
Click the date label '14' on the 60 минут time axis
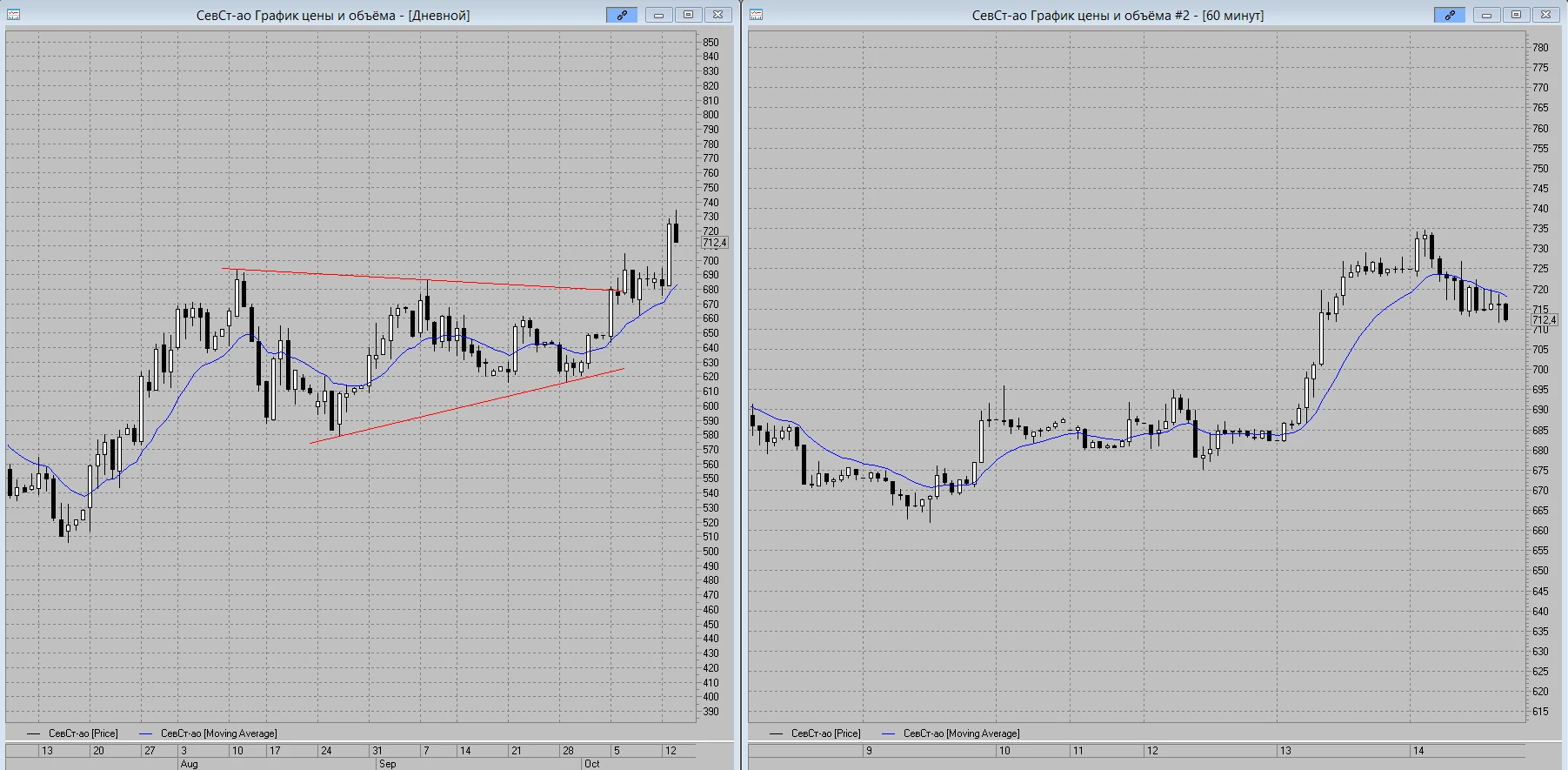pyautogui.click(x=1418, y=750)
